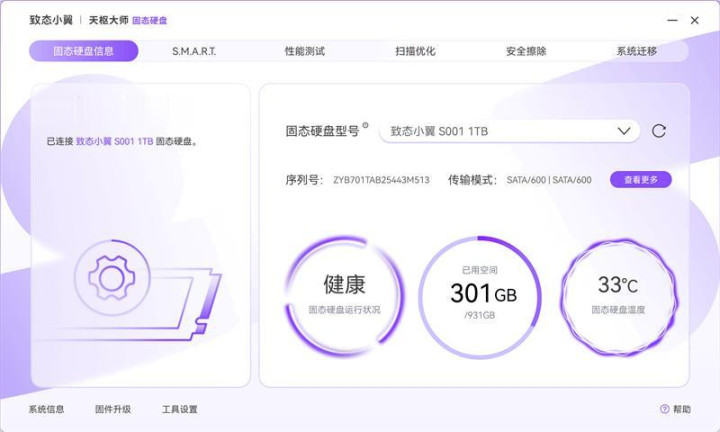
Task: Open 固件升级 at the bottom
Action: tap(113, 409)
